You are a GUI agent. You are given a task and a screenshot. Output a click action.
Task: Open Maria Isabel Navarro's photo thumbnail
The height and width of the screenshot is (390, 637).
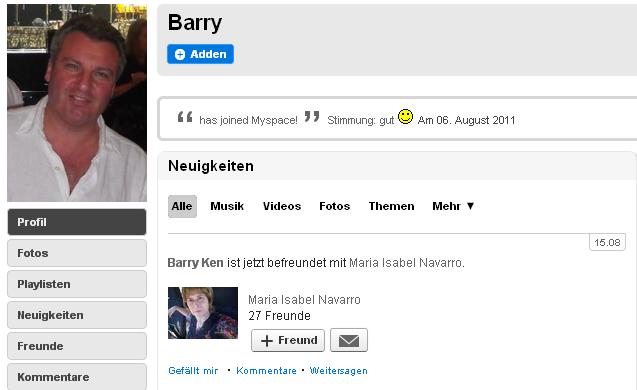[203, 313]
